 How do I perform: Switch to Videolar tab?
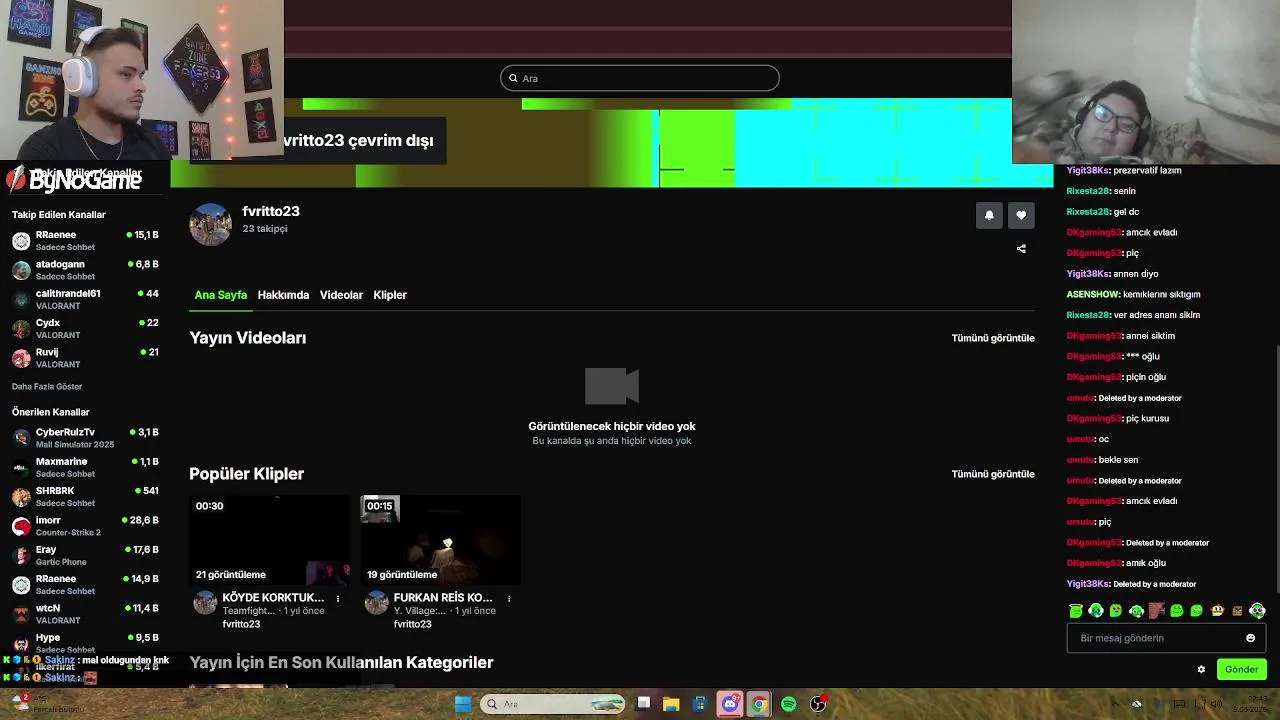pos(341,295)
